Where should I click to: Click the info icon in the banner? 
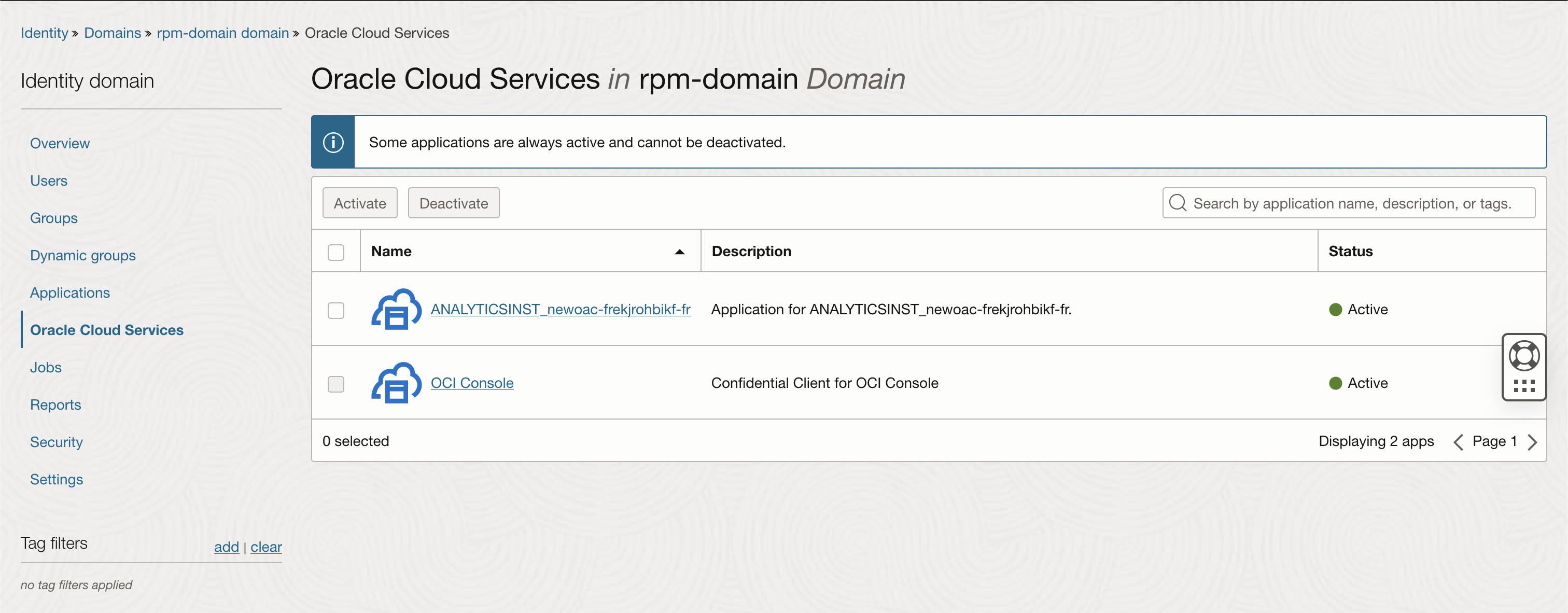click(x=332, y=142)
